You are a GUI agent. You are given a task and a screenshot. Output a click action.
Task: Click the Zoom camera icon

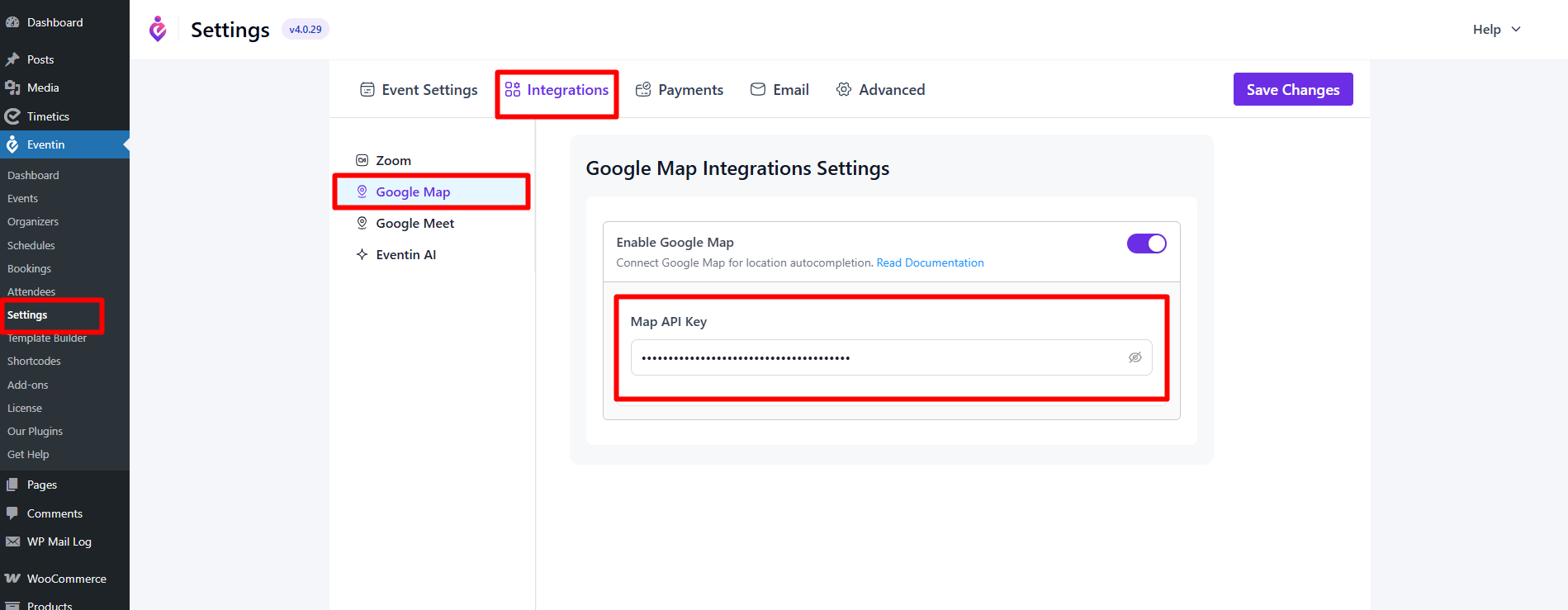point(362,160)
